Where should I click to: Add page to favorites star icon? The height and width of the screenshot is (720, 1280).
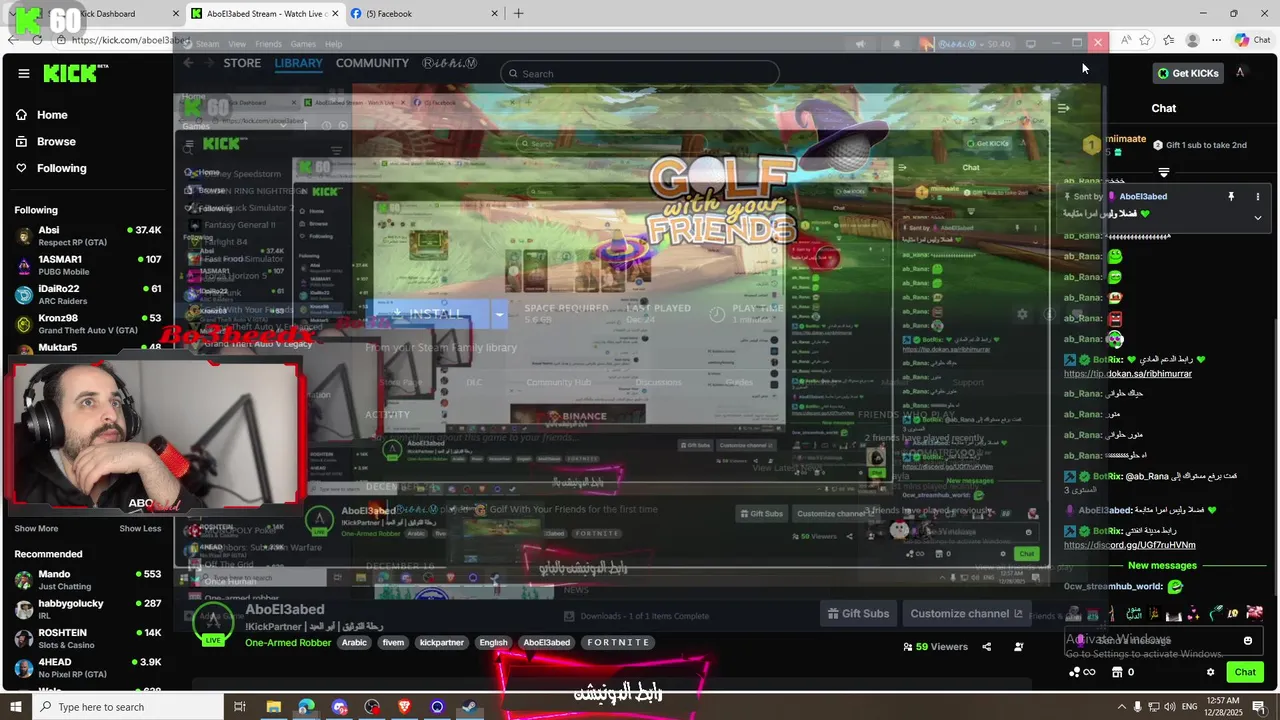click(x=1145, y=40)
